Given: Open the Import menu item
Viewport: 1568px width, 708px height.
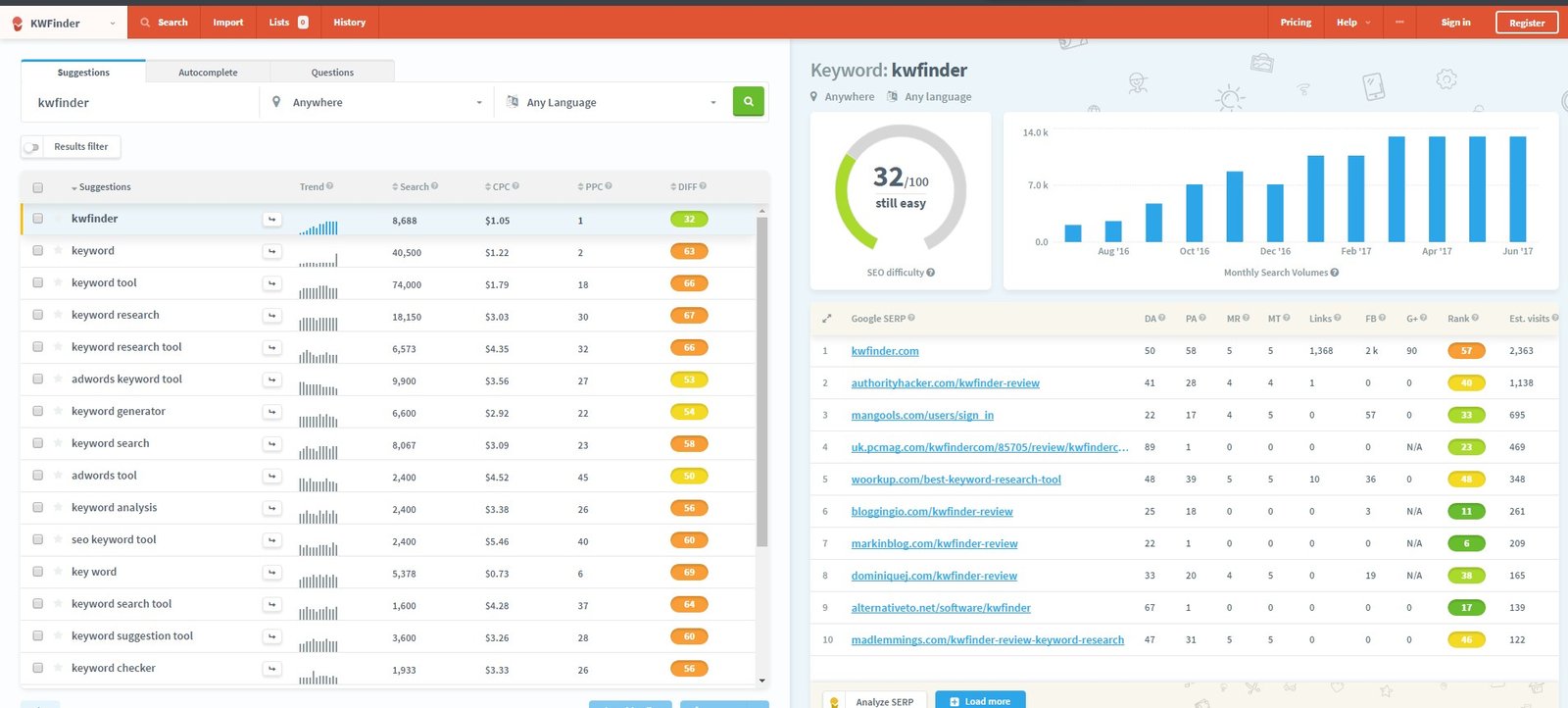Looking at the screenshot, I should coord(228,23).
